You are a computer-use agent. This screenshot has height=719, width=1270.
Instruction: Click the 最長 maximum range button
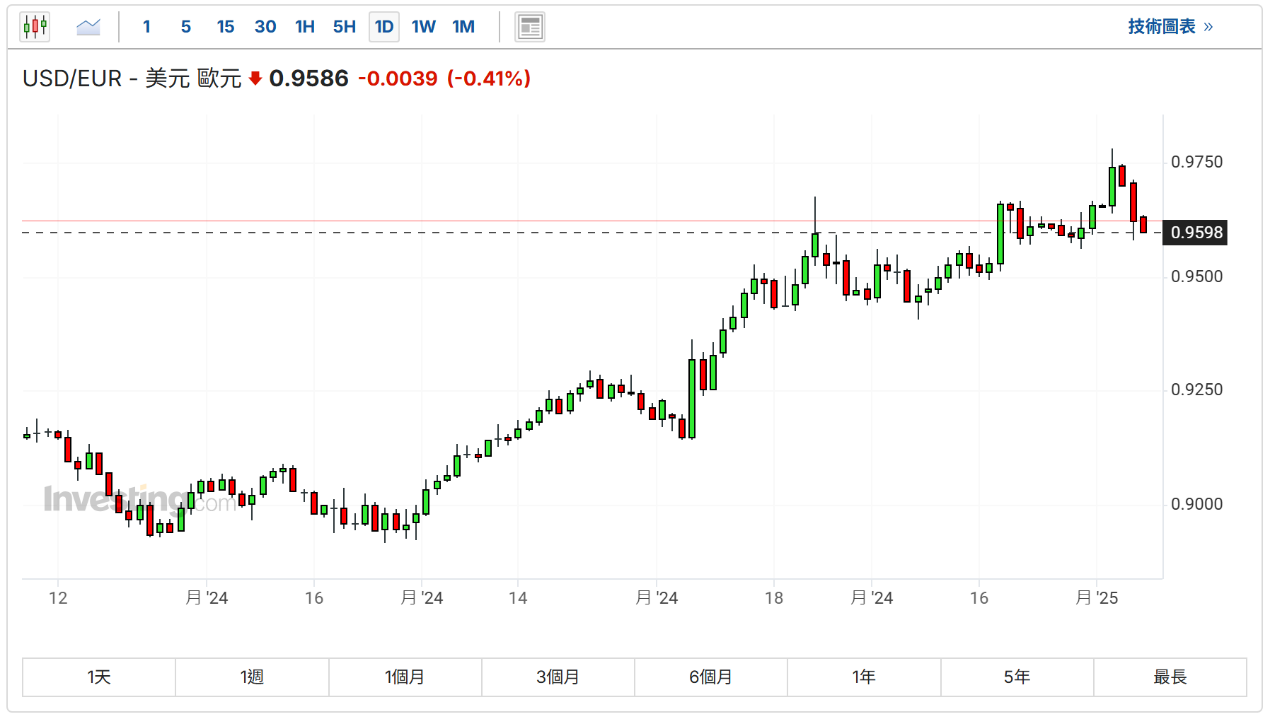click(x=1170, y=677)
